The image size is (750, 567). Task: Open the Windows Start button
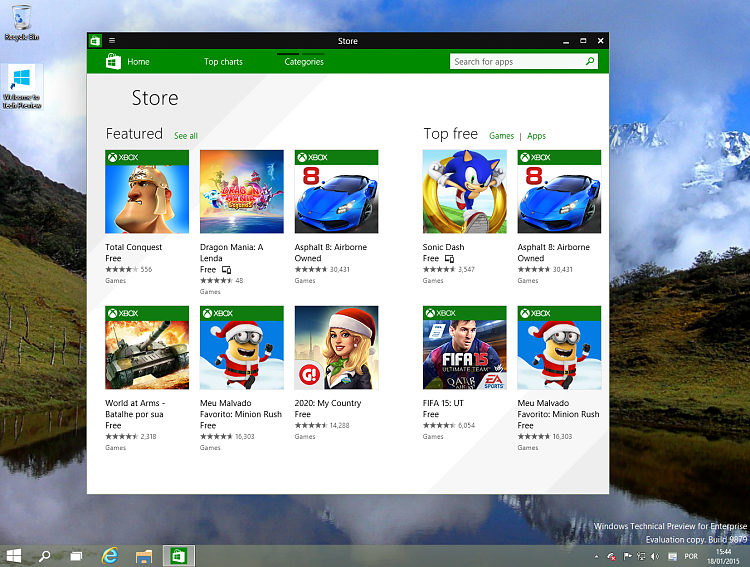pos(13,556)
